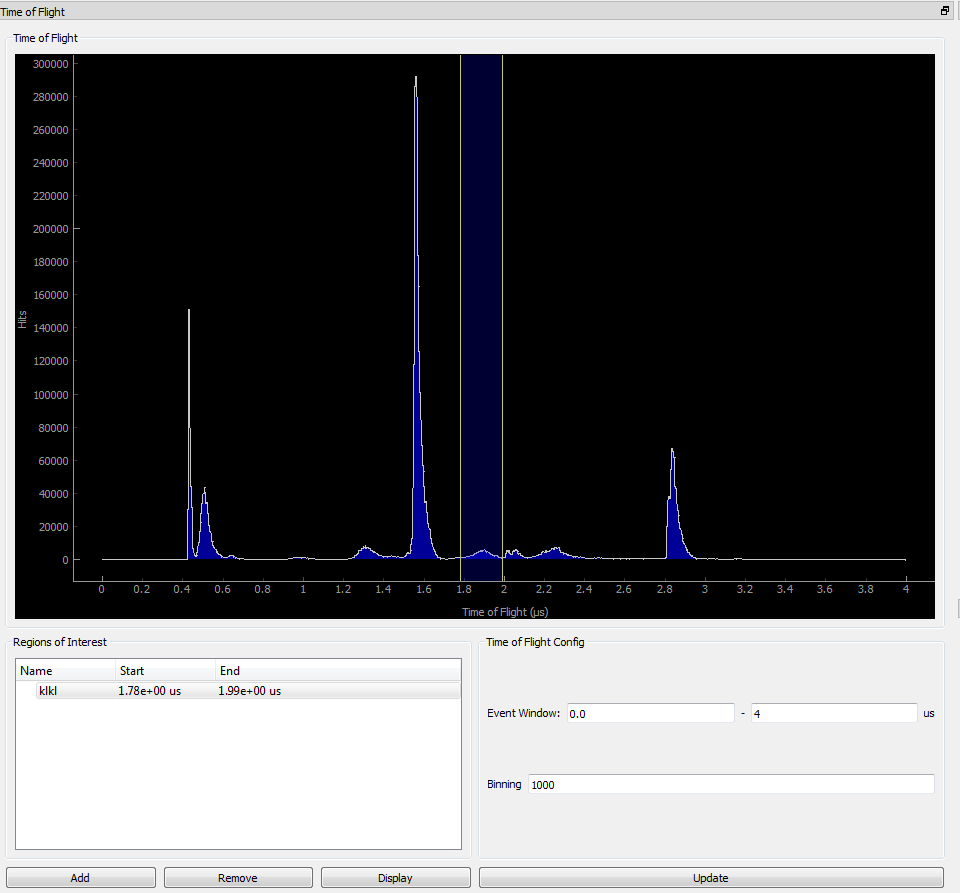
Task: Focus the Event Window start field showing 0.0
Action: pos(650,713)
